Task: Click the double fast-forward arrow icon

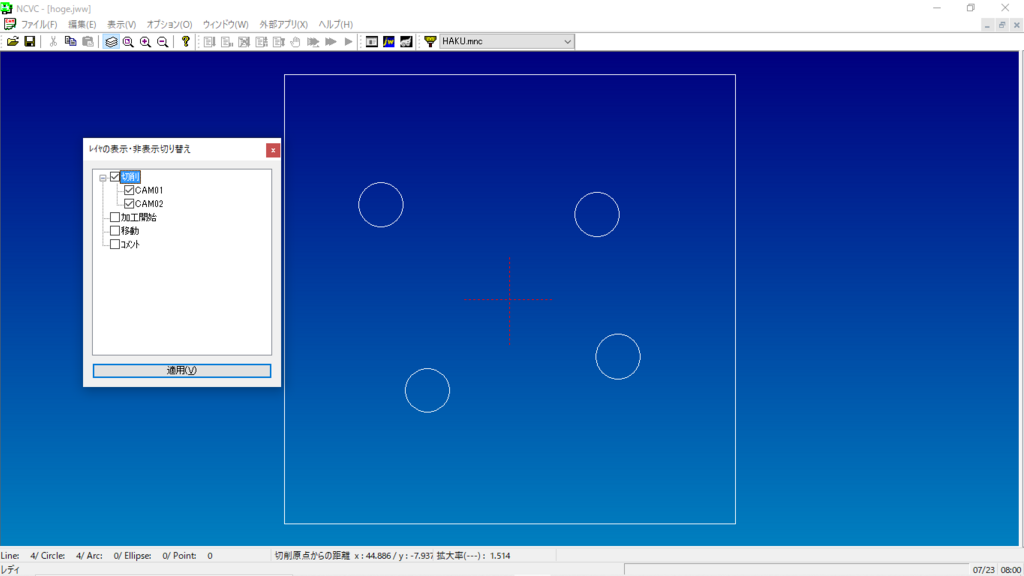Action: pyautogui.click(x=330, y=41)
